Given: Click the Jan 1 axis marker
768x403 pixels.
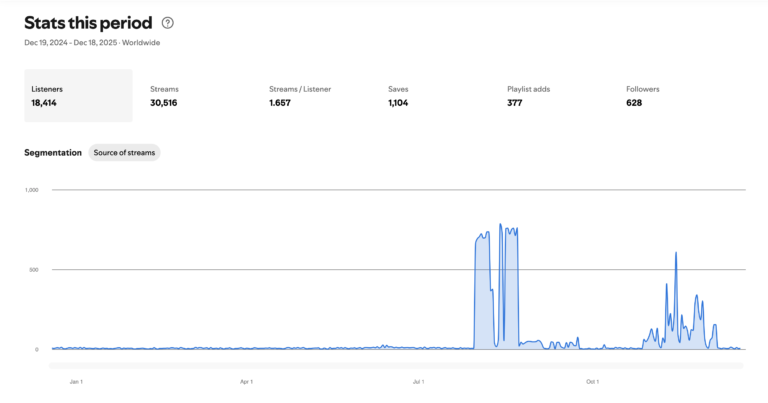Looking at the screenshot, I should point(76,381).
